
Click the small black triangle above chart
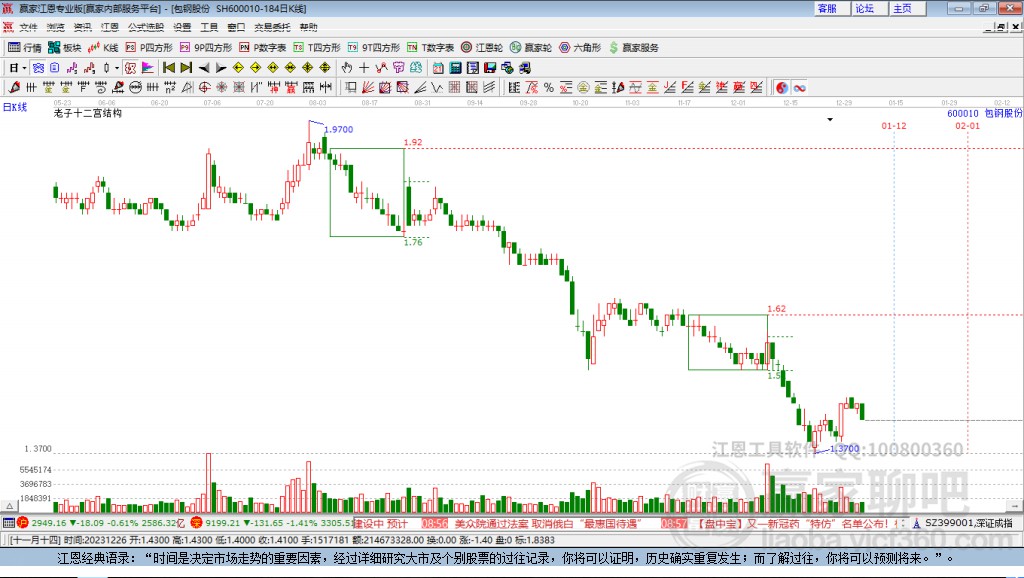[x=830, y=120]
